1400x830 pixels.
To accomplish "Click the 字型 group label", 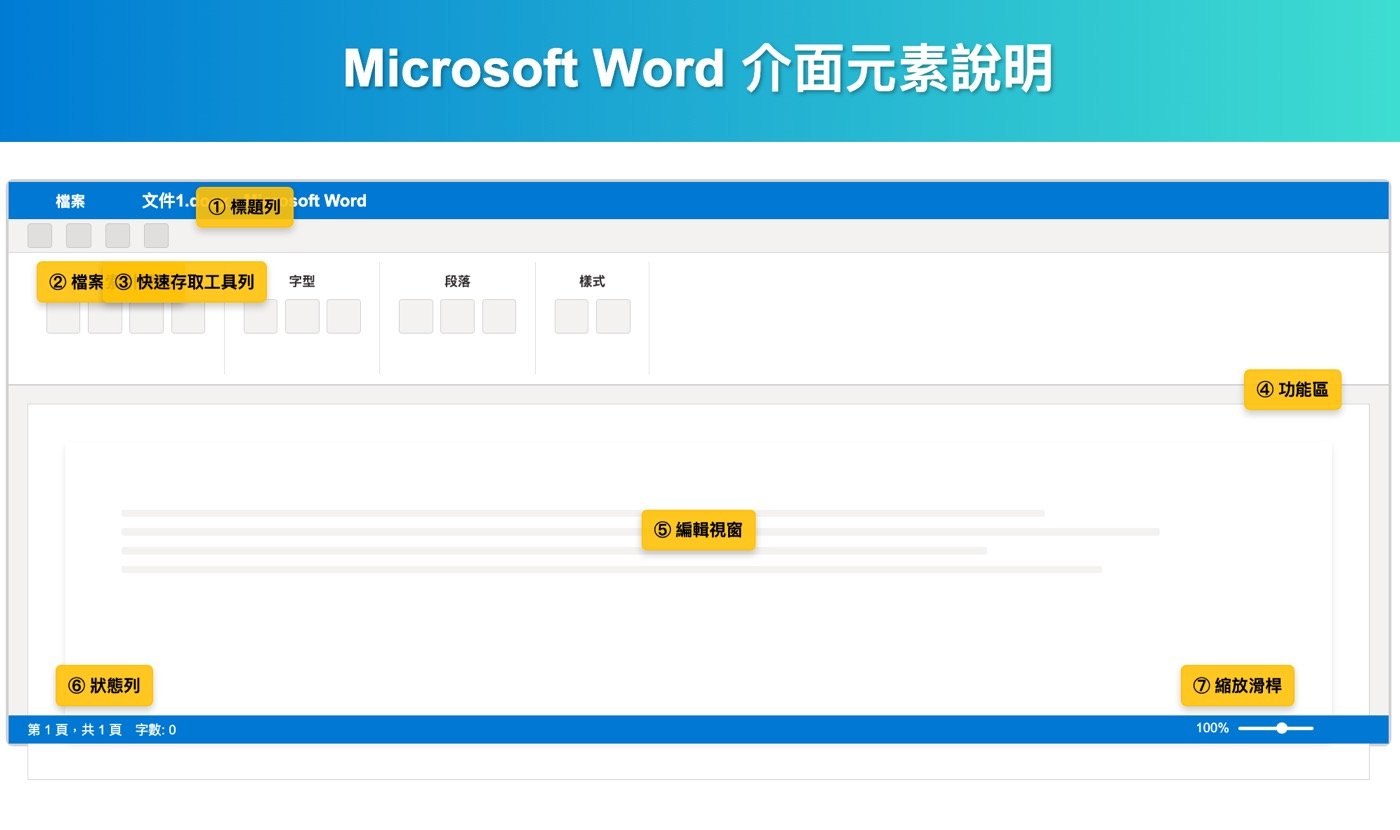I will tap(302, 282).
